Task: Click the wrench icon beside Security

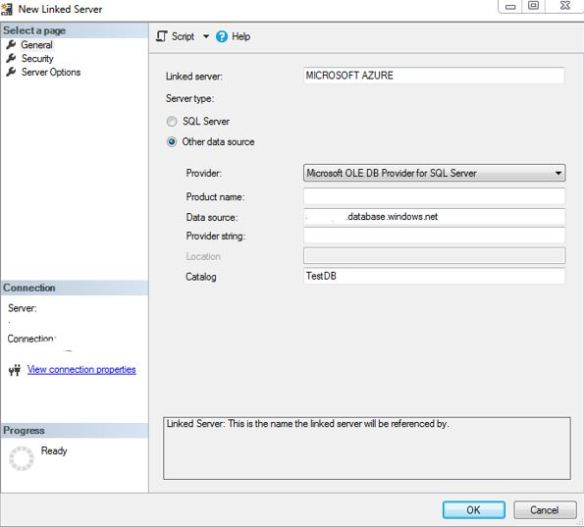Action: click(11, 58)
